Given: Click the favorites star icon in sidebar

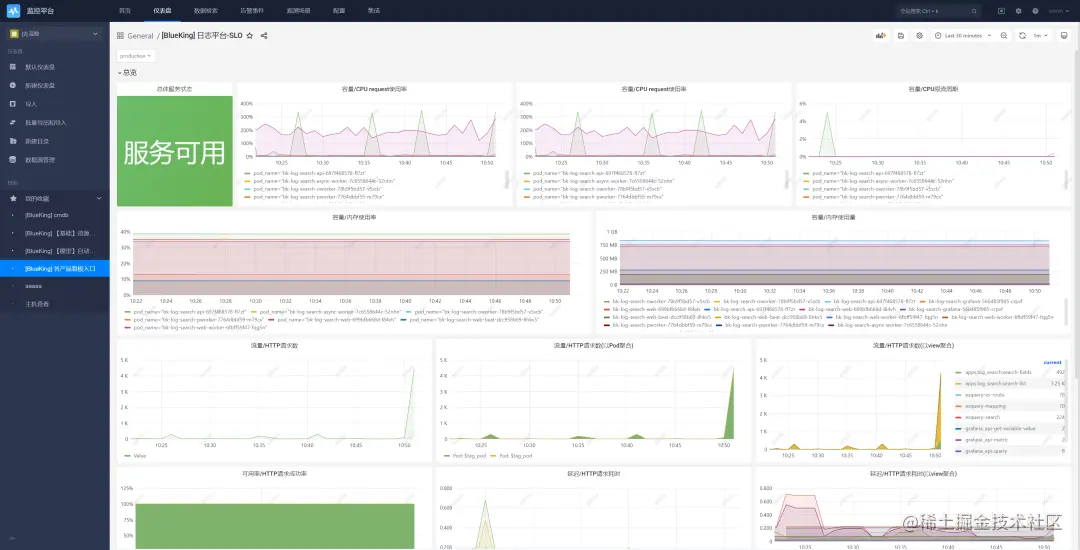Looking at the screenshot, I should click(x=12, y=198).
